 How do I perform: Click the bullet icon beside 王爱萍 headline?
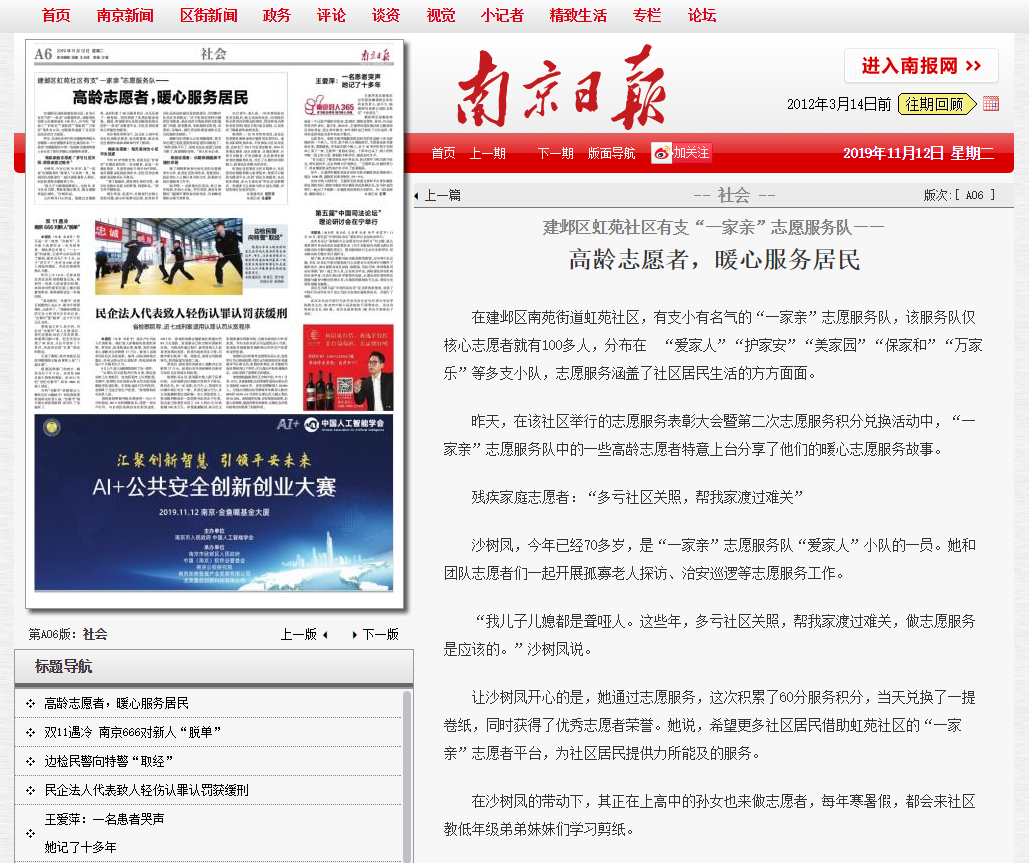click(x=30, y=833)
